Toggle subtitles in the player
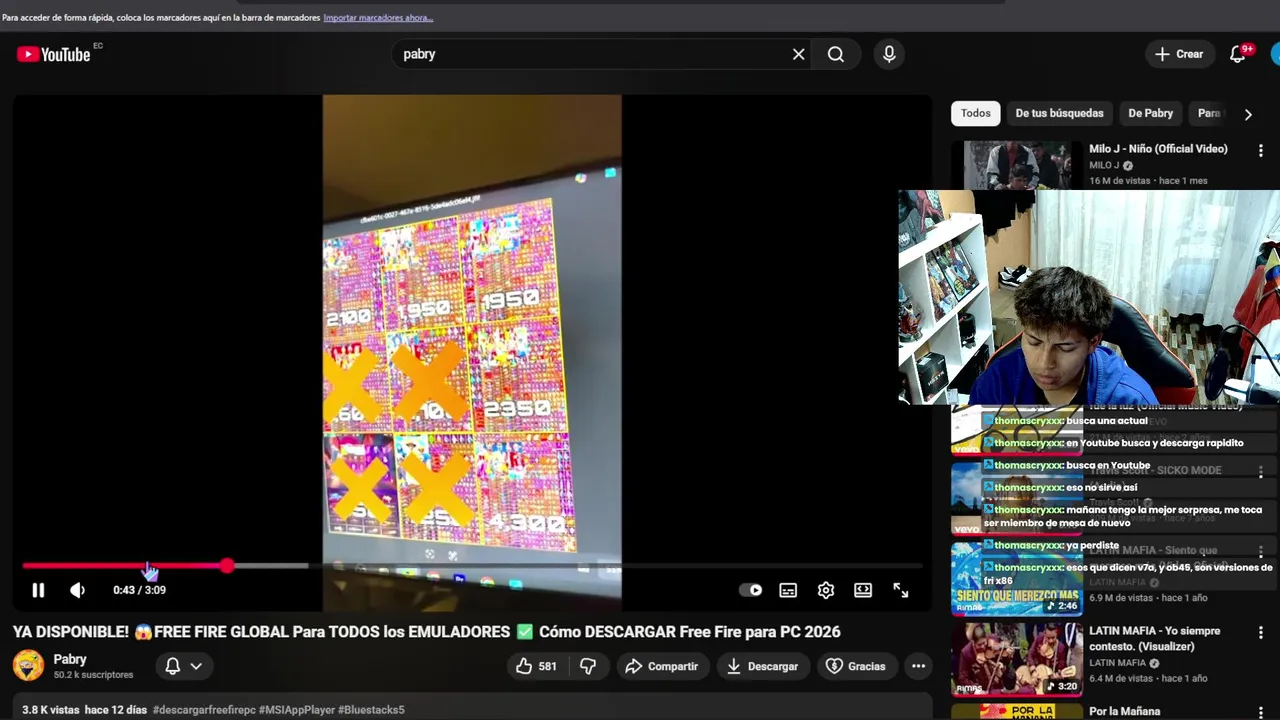 click(788, 590)
